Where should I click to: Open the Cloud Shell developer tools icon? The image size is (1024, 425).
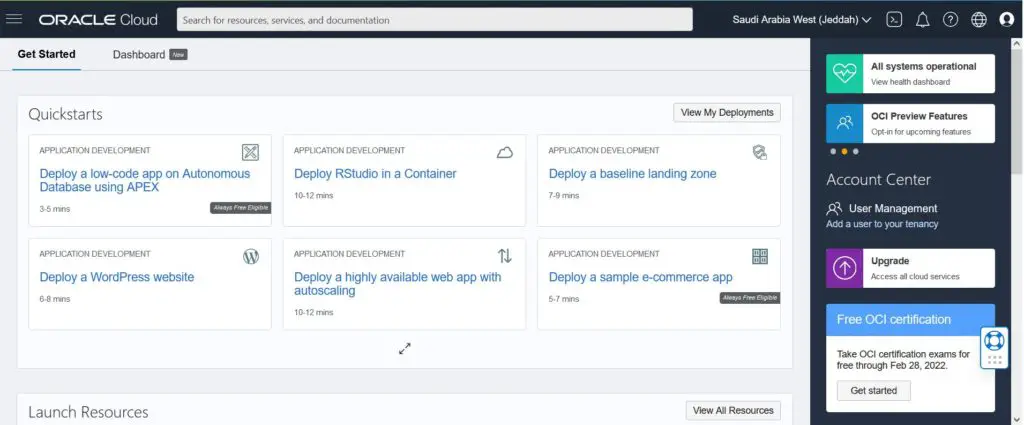(894, 20)
